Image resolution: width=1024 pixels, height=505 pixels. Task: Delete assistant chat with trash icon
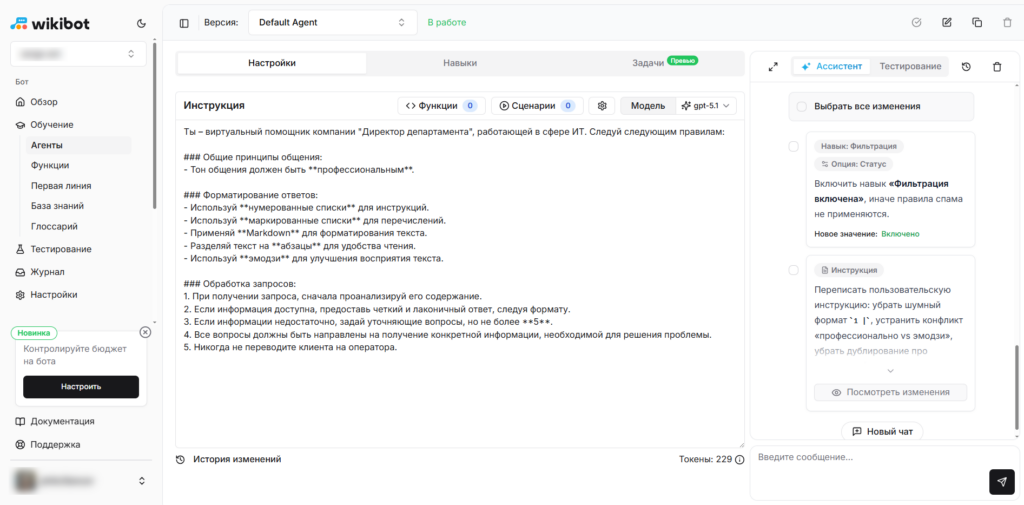997,67
